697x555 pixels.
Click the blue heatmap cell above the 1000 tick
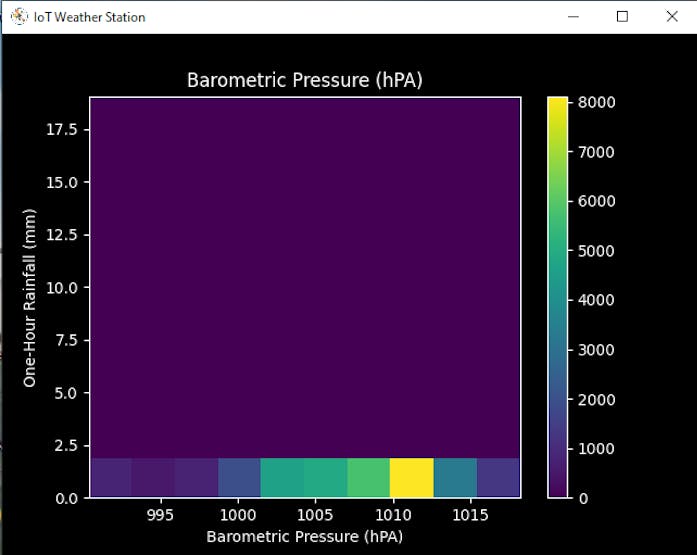pos(240,478)
